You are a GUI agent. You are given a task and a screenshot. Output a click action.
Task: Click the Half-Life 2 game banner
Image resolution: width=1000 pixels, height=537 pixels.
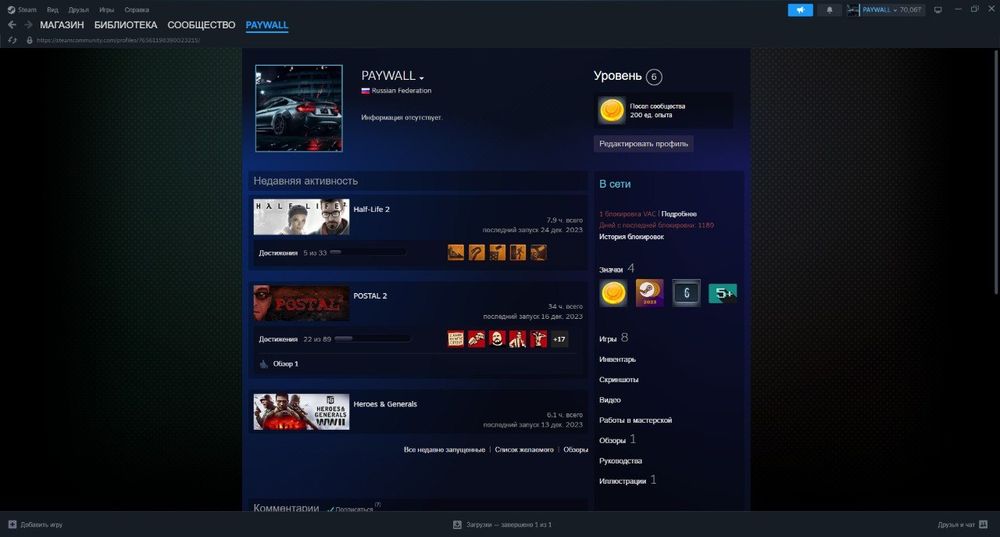point(301,217)
